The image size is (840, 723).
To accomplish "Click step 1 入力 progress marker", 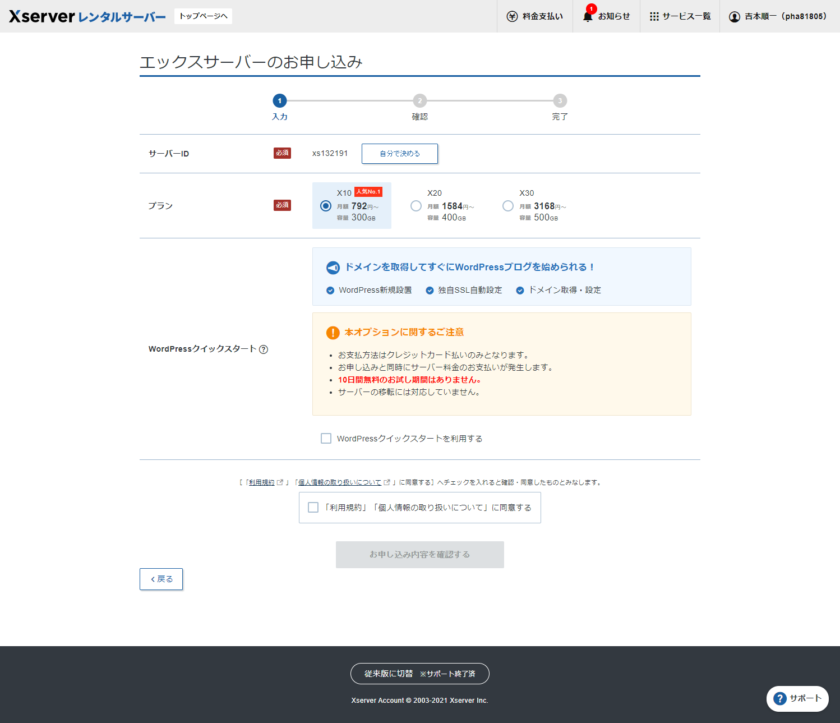I will (x=280, y=101).
